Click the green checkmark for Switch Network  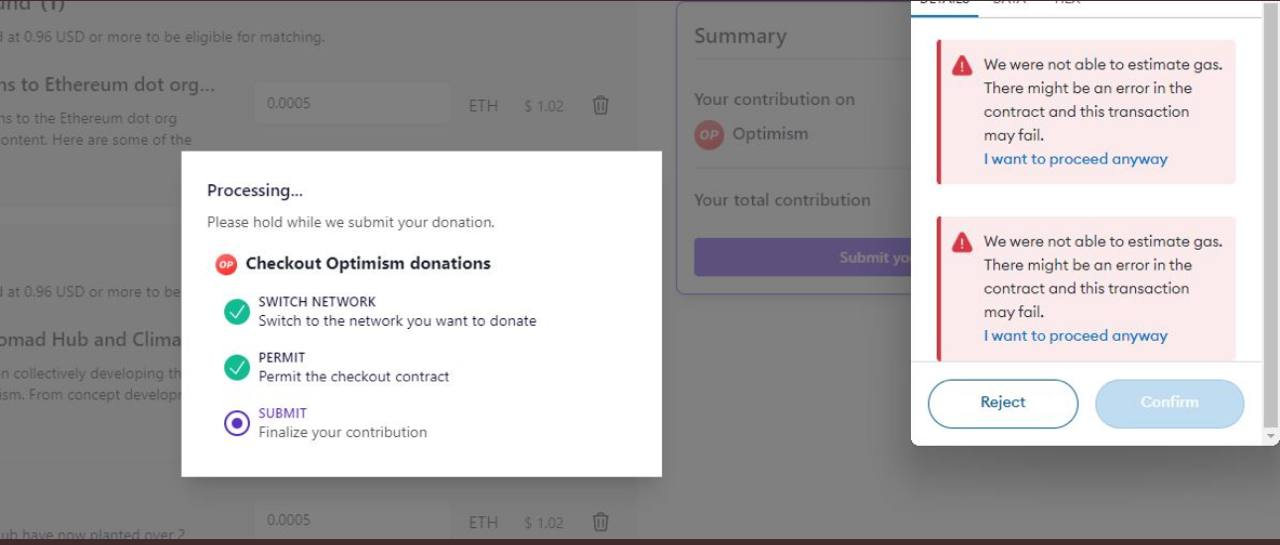coord(237,312)
